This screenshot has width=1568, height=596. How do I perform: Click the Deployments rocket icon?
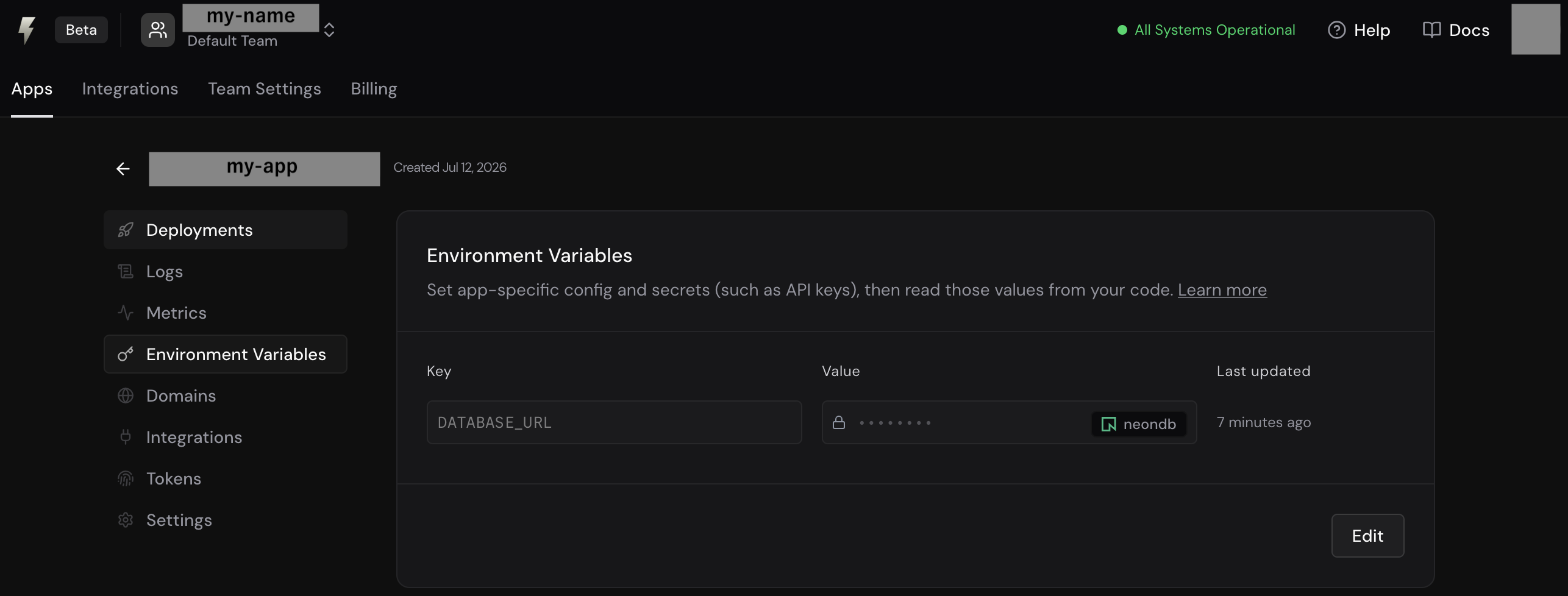click(x=126, y=230)
